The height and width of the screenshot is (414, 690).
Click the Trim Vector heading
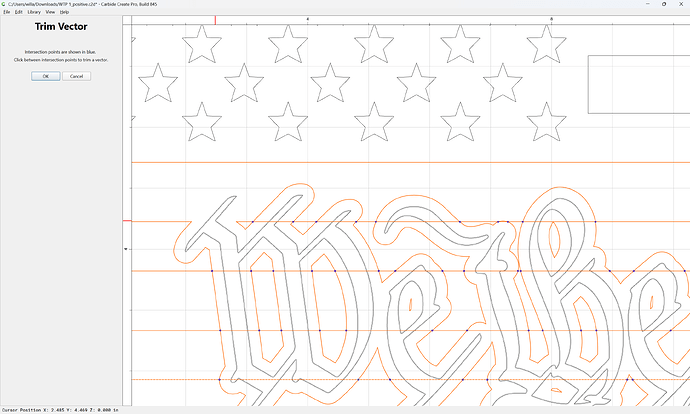point(61,26)
